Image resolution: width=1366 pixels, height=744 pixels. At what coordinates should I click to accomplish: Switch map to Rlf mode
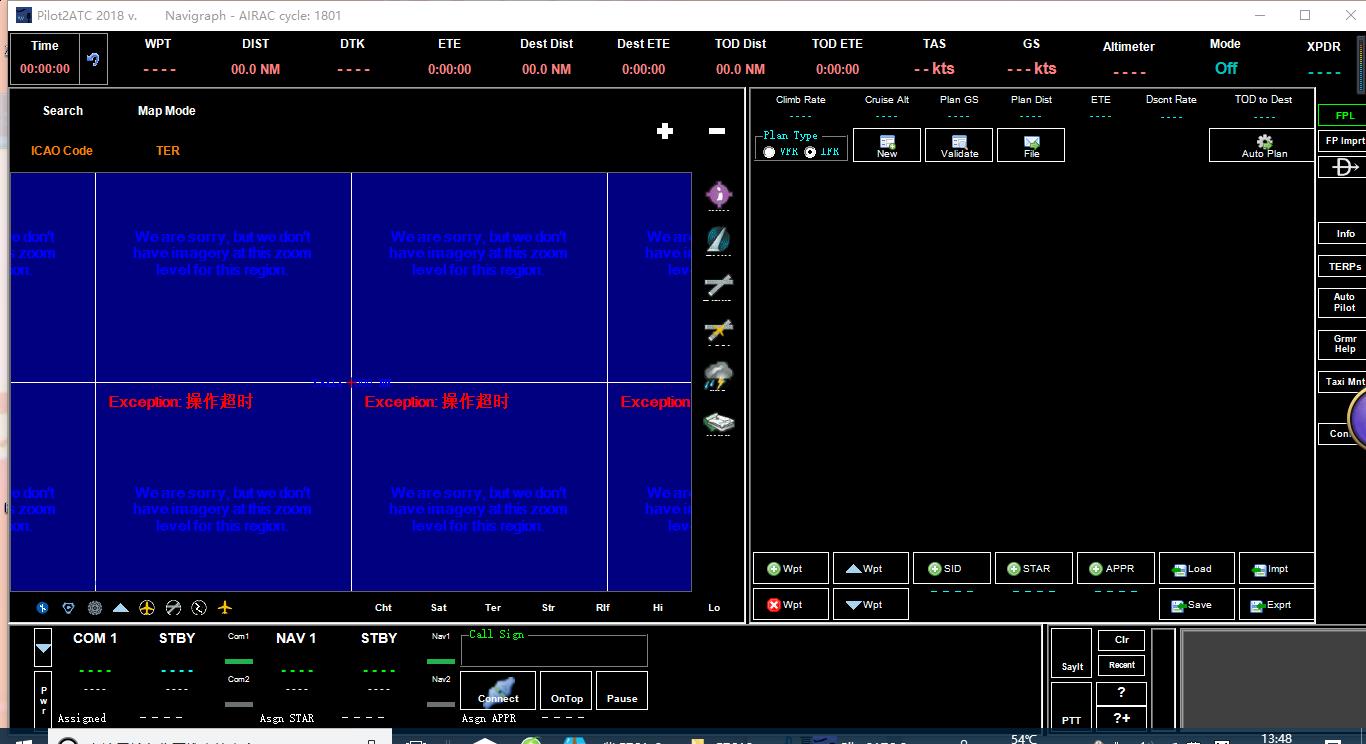pyautogui.click(x=603, y=607)
